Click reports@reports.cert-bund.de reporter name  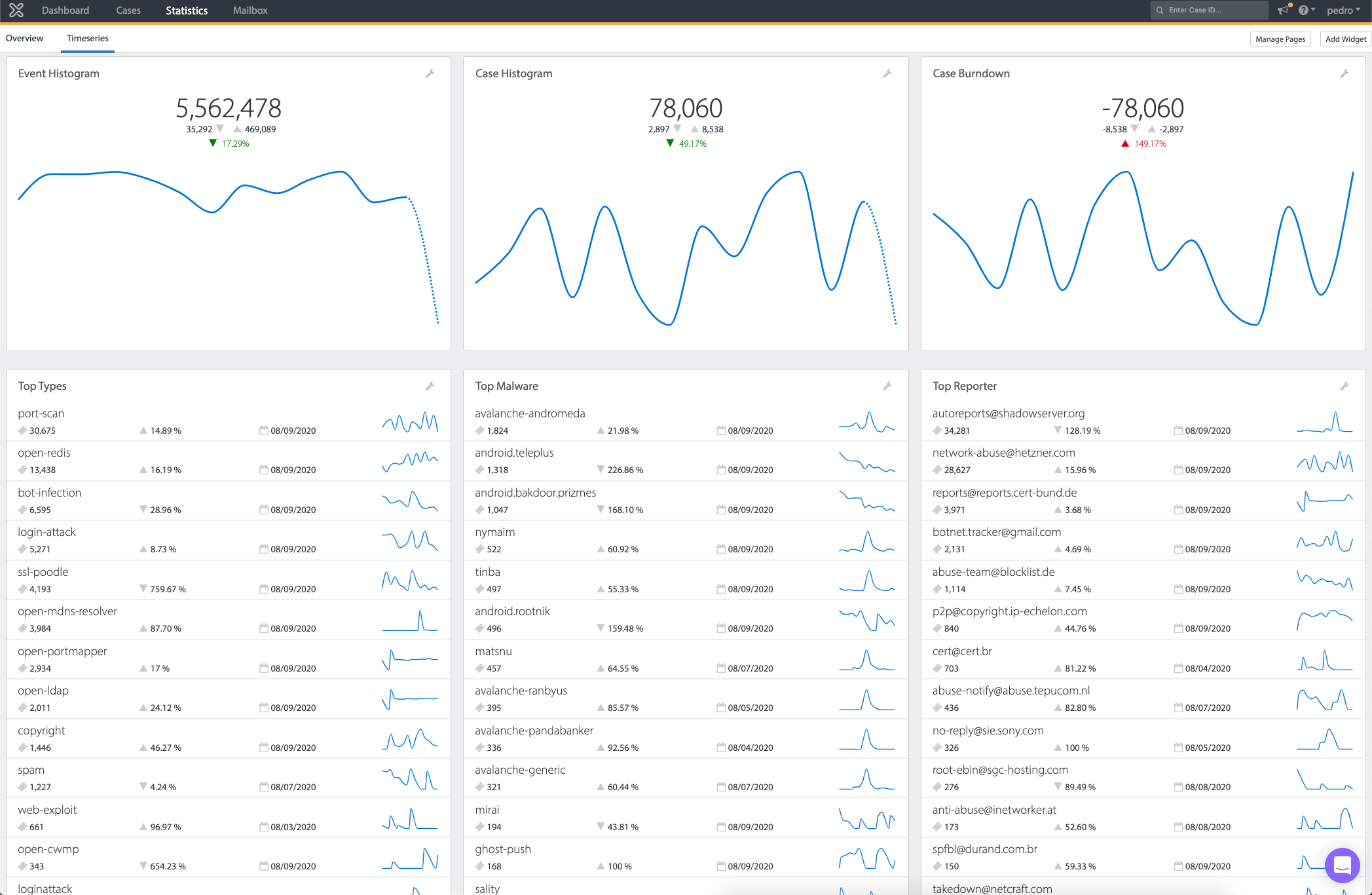click(1004, 493)
